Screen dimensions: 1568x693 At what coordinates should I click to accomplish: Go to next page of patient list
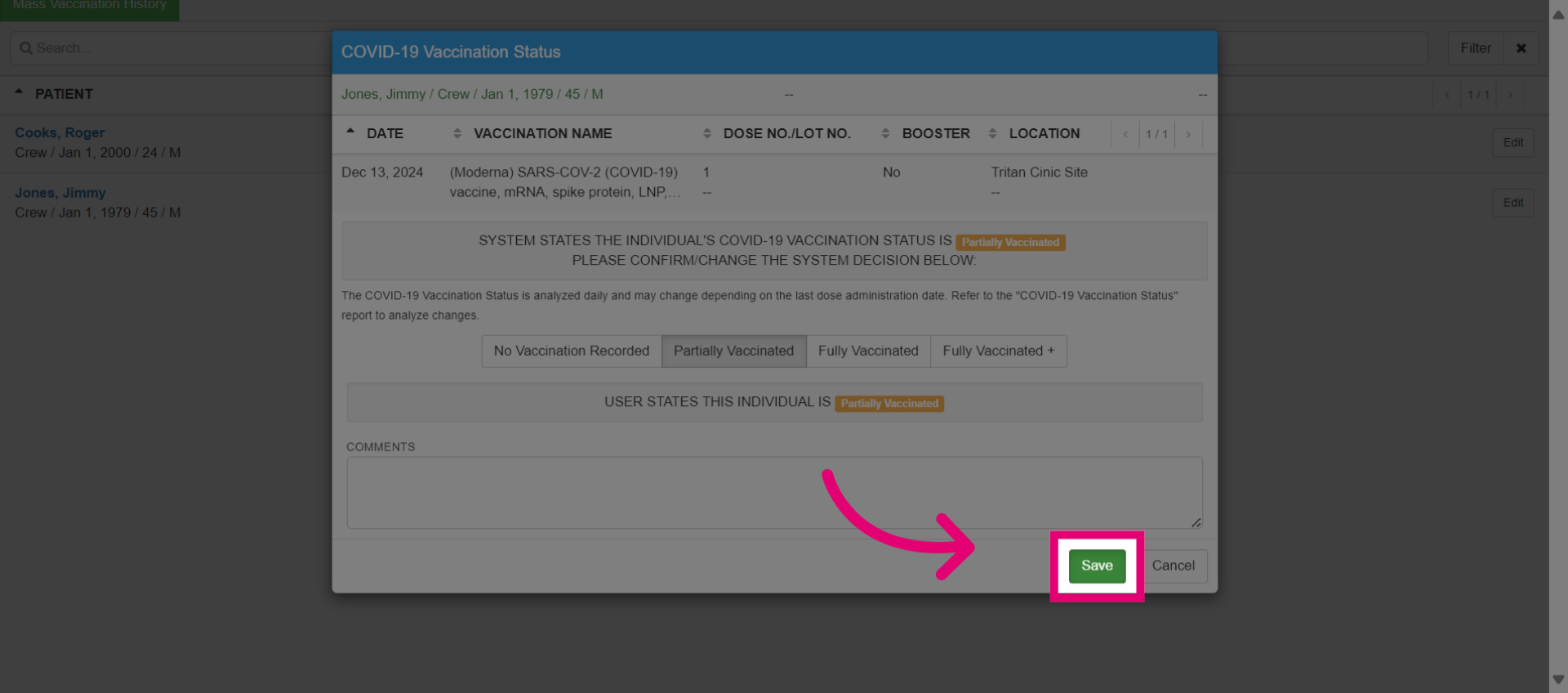(1510, 95)
